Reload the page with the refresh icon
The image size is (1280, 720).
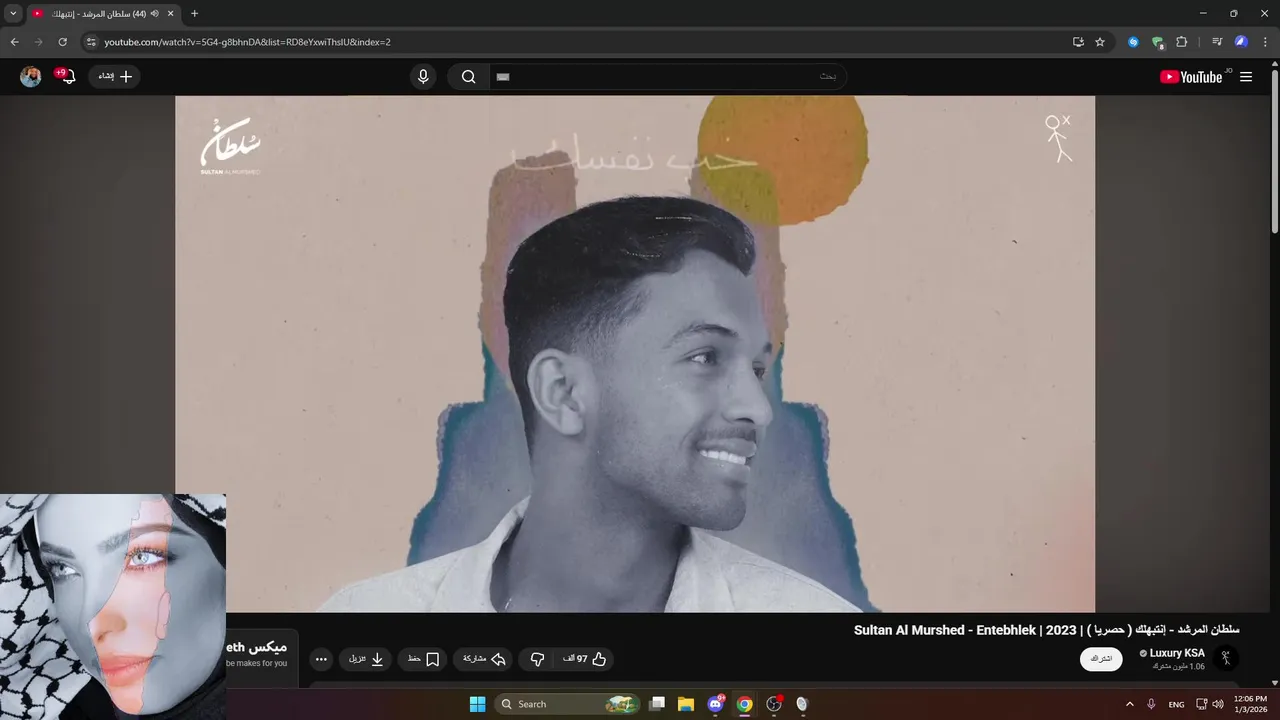point(62,42)
